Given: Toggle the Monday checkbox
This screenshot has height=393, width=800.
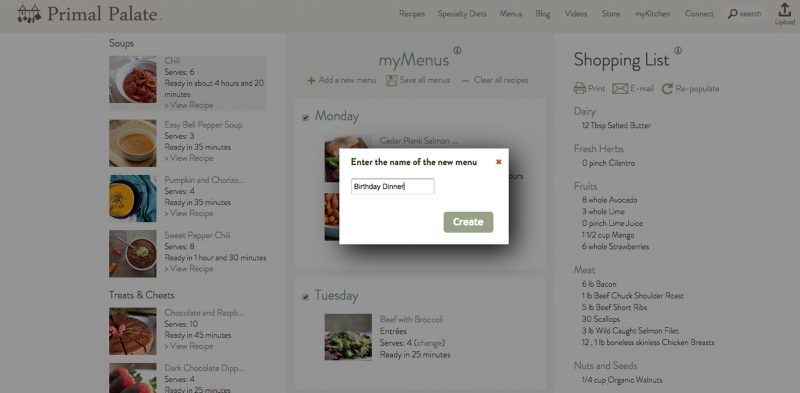Looking at the screenshot, I should [x=306, y=118].
